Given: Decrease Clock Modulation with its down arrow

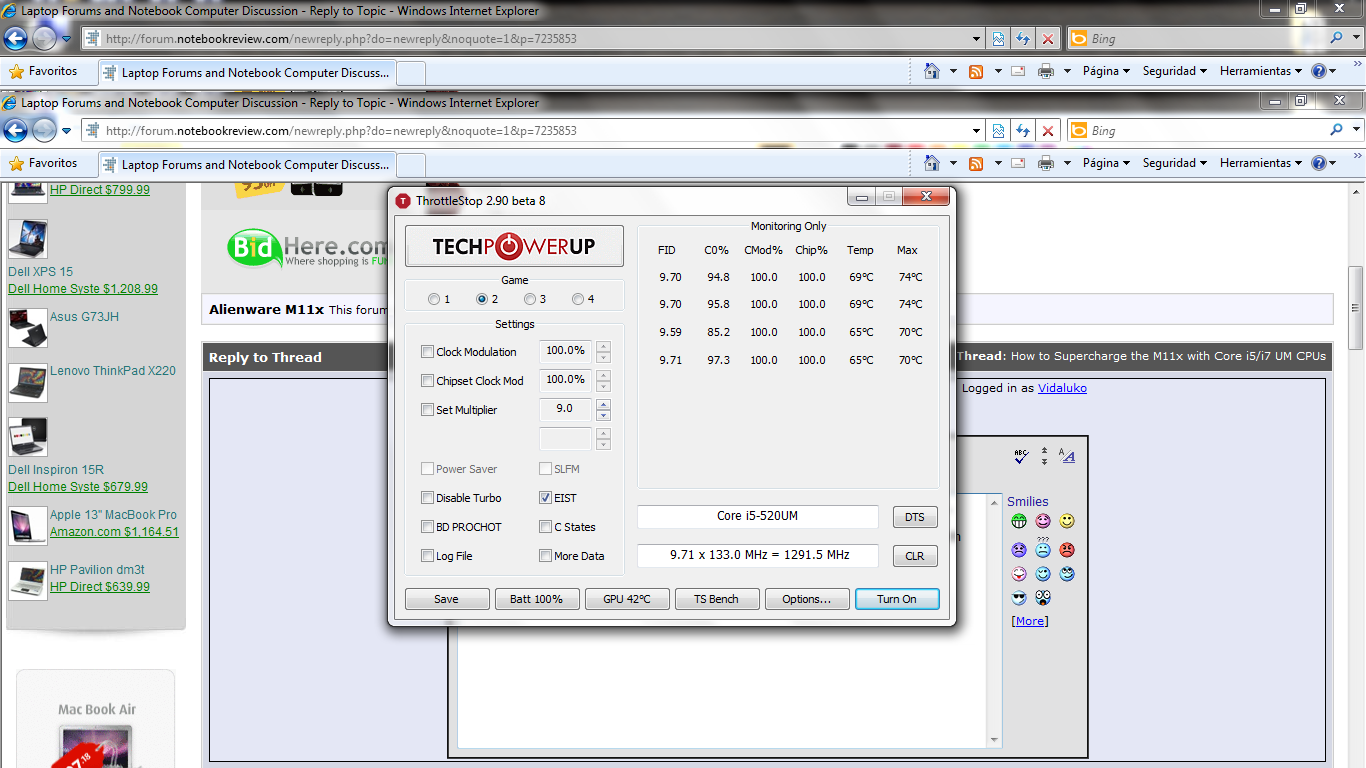Looking at the screenshot, I should (603, 358).
